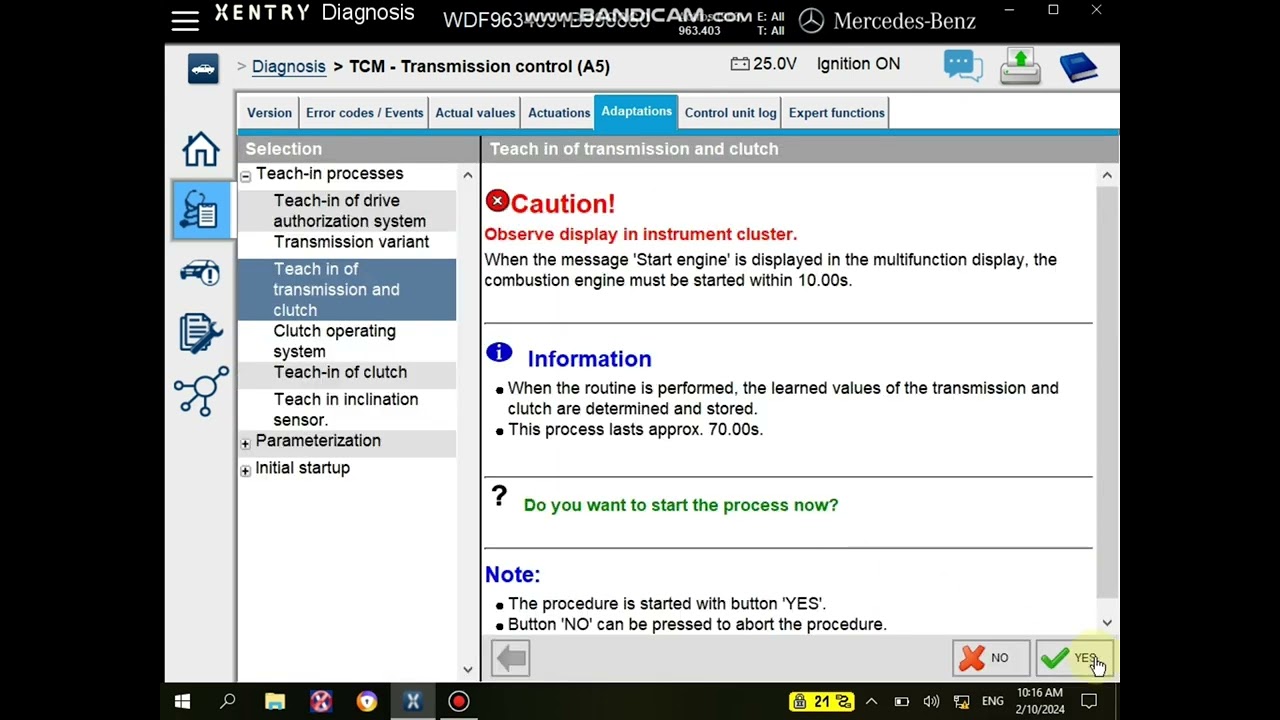Click the back arrow button
This screenshot has height=720, width=1280.
511,658
